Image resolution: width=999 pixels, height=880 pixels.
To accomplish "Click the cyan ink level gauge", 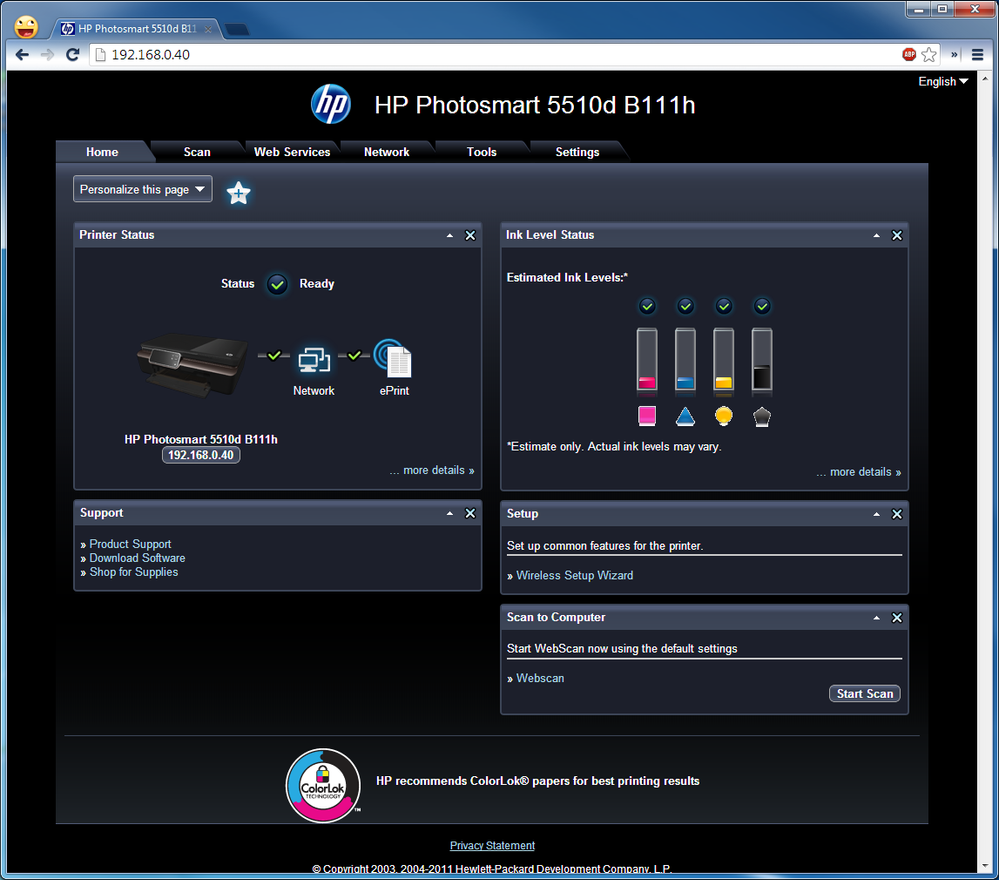I will pyautogui.click(x=686, y=359).
